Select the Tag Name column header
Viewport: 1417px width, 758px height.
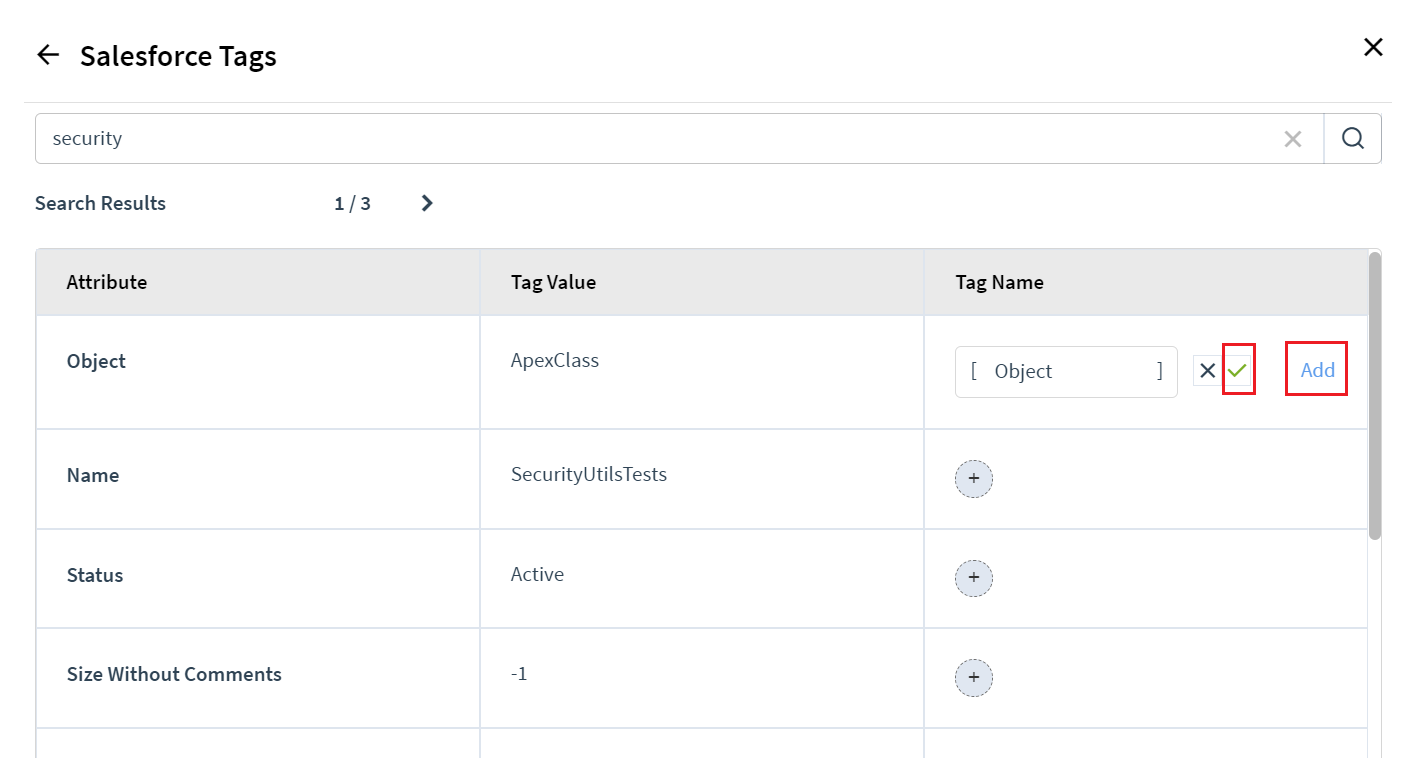pos(1146,282)
